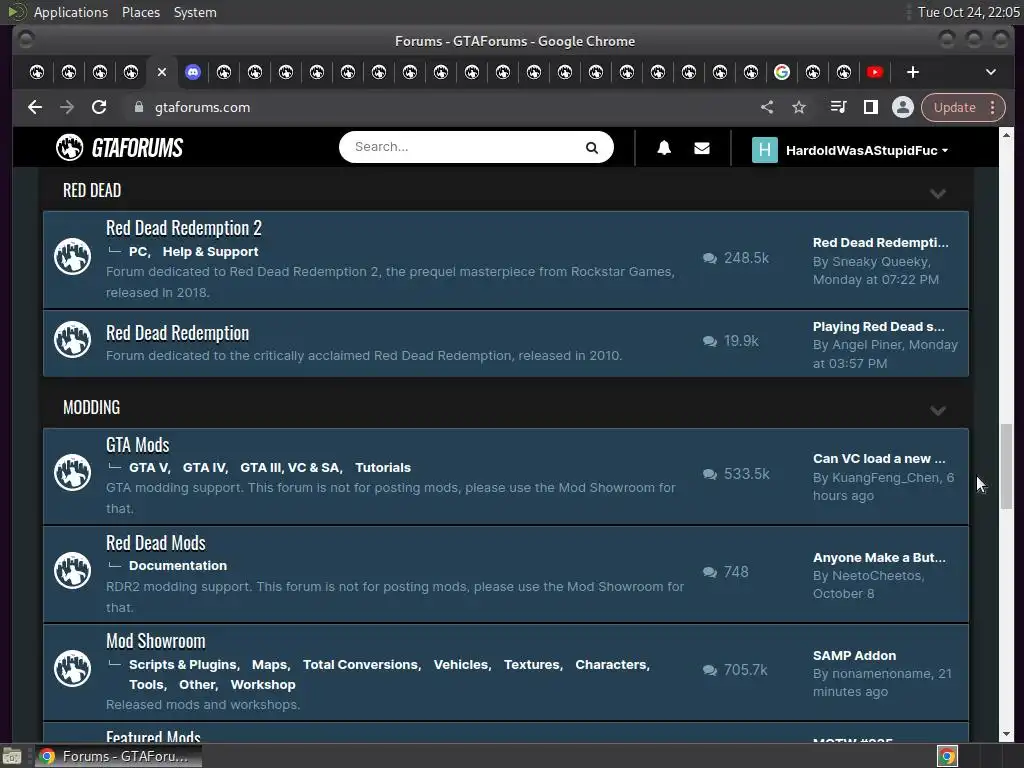The height and width of the screenshot is (768, 1024).
Task: Click the page vertical scrollbar thumb
Action: pyautogui.click(x=1006, y=466)
